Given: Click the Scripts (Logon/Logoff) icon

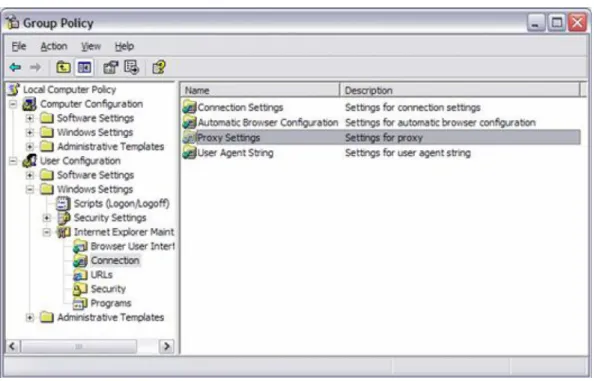Looking at the screenshot, I should 63,203.
